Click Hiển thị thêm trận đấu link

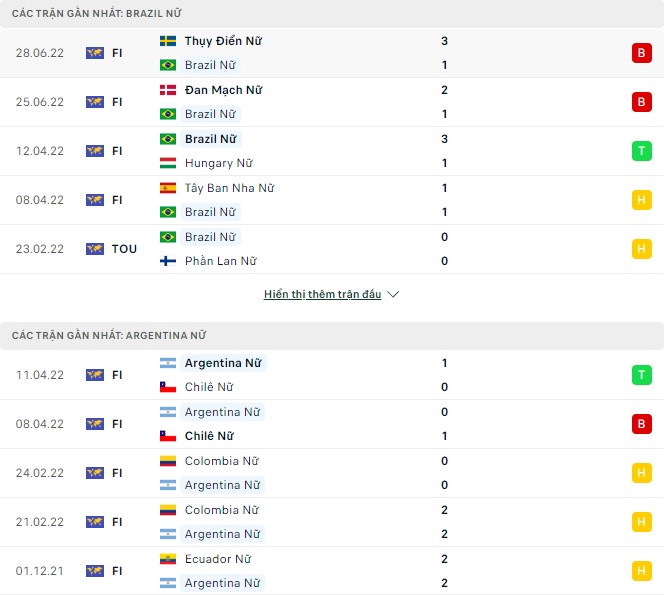coord(323,295)
